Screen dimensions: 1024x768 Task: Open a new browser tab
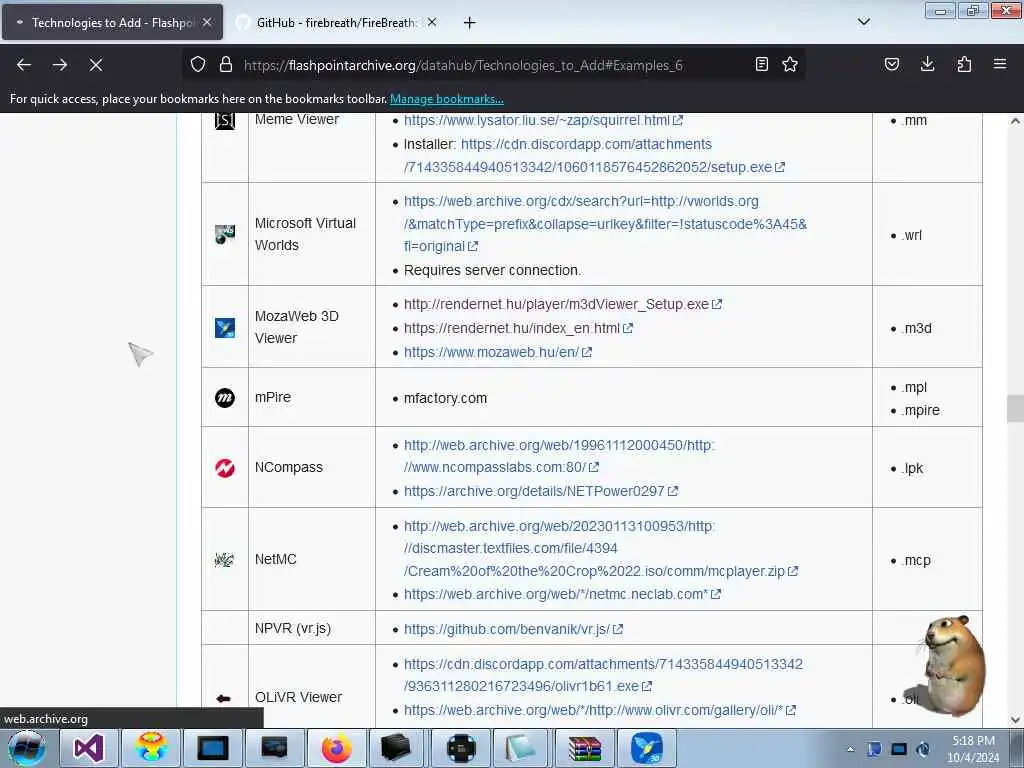(469, 23)
